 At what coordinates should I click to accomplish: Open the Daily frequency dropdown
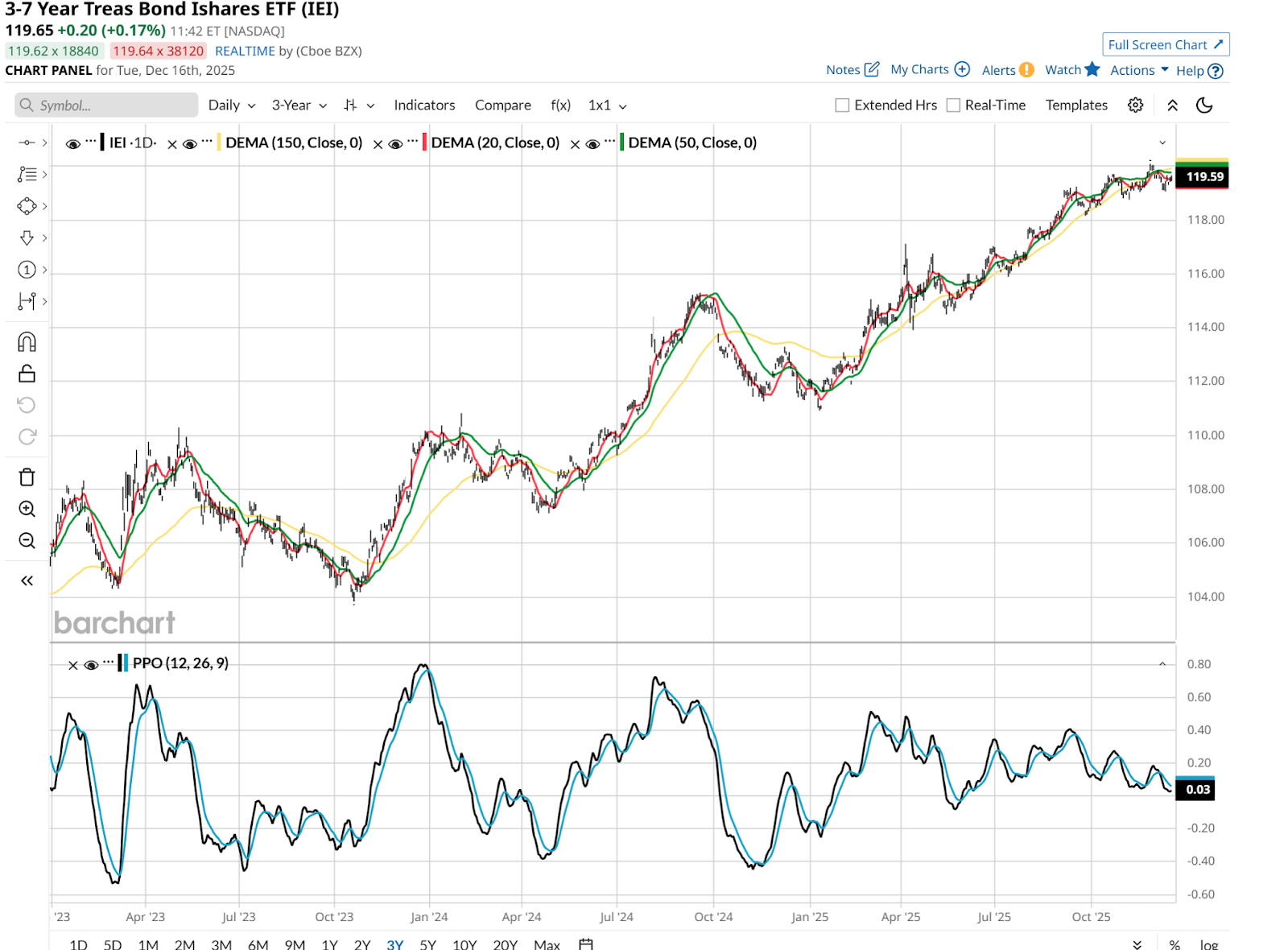(231, 105)
